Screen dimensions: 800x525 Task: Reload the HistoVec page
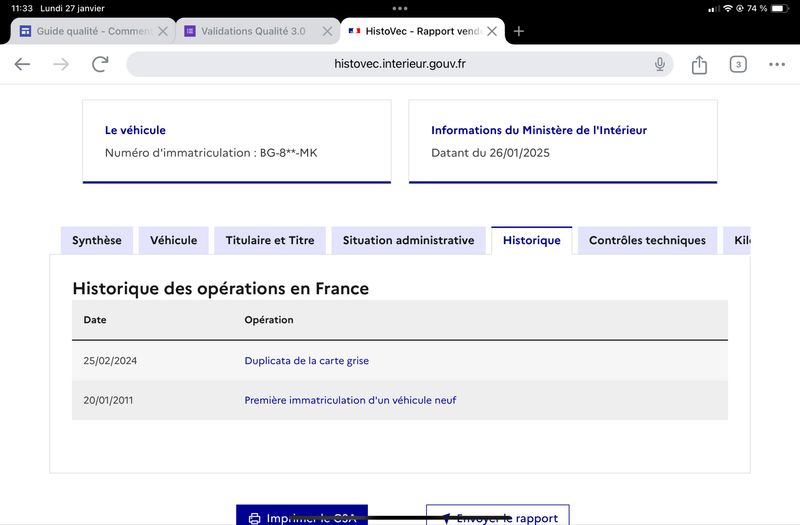point(100,64)
